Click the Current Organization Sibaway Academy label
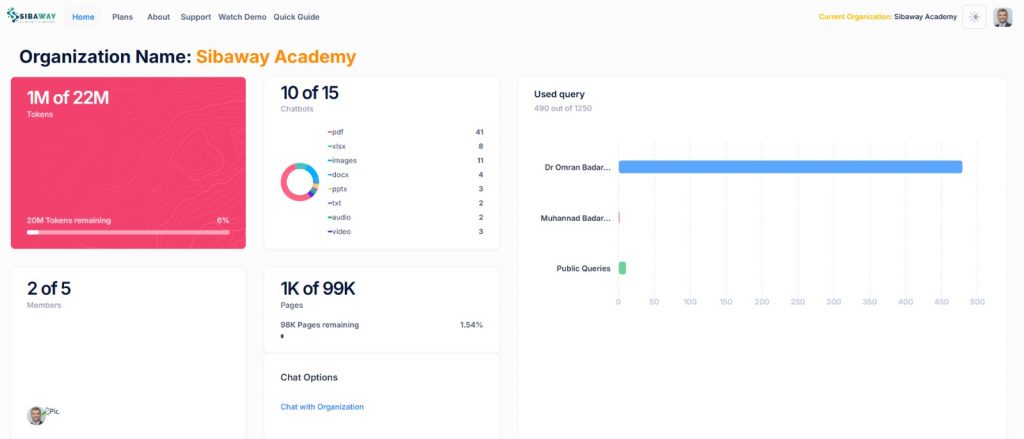 point(888,17)
